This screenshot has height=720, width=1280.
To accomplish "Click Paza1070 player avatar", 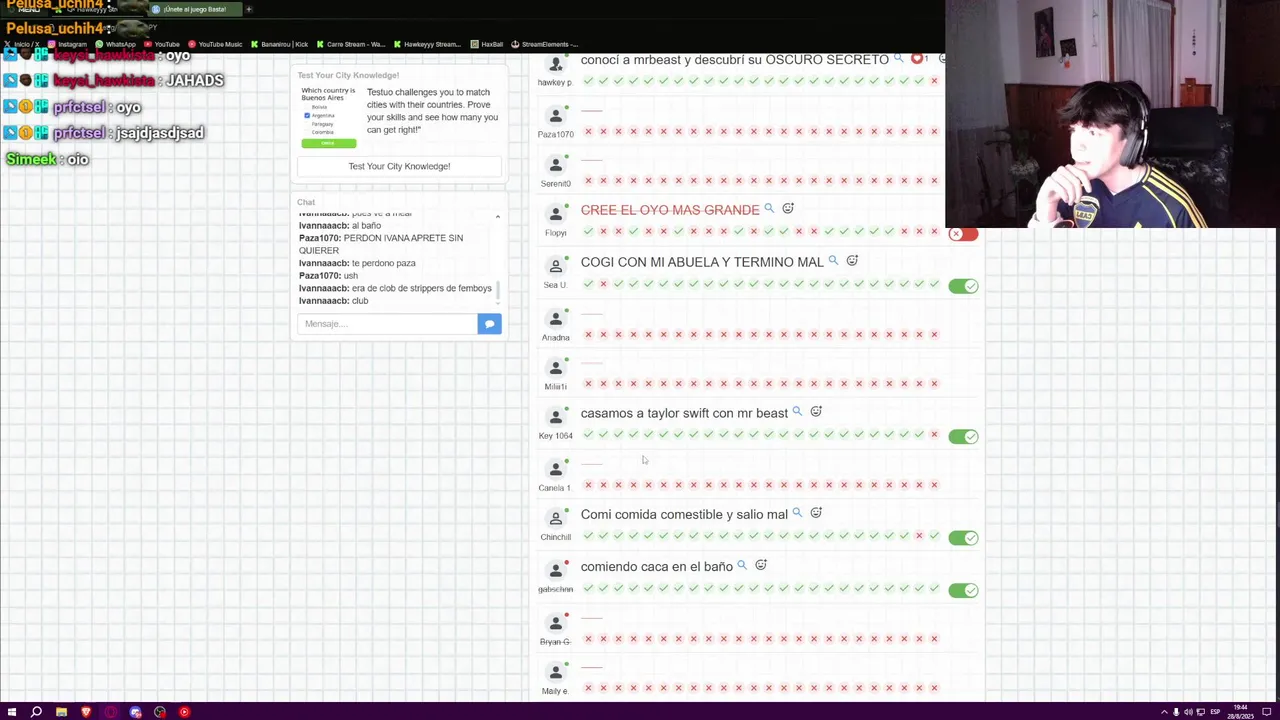I will [556, 114].
